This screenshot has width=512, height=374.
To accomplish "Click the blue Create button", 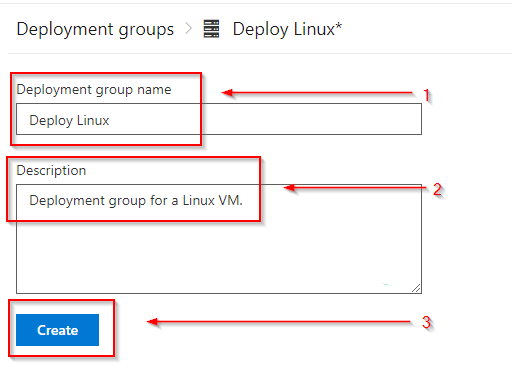I will pyautogui.click(x=57, y=330).
